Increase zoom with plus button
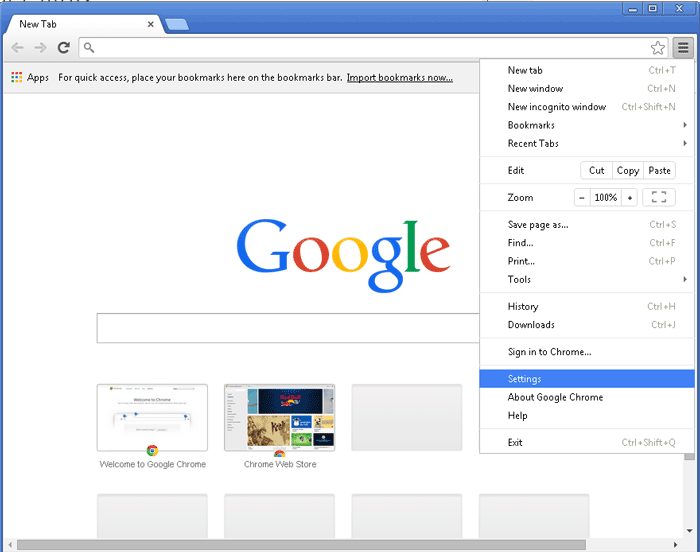Image resolution: width=700 pixels, height=552 pixels. pos(629,197)
